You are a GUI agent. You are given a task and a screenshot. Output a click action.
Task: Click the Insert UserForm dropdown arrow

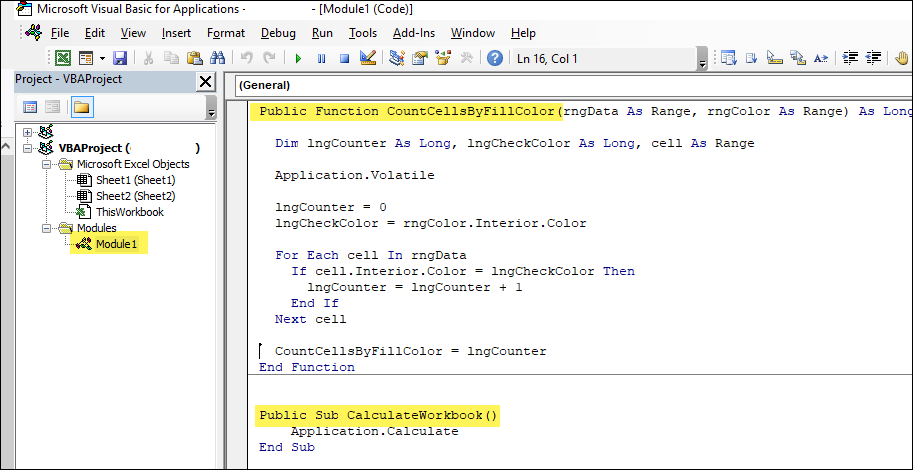pyautogui.click(x=100, y=59)
